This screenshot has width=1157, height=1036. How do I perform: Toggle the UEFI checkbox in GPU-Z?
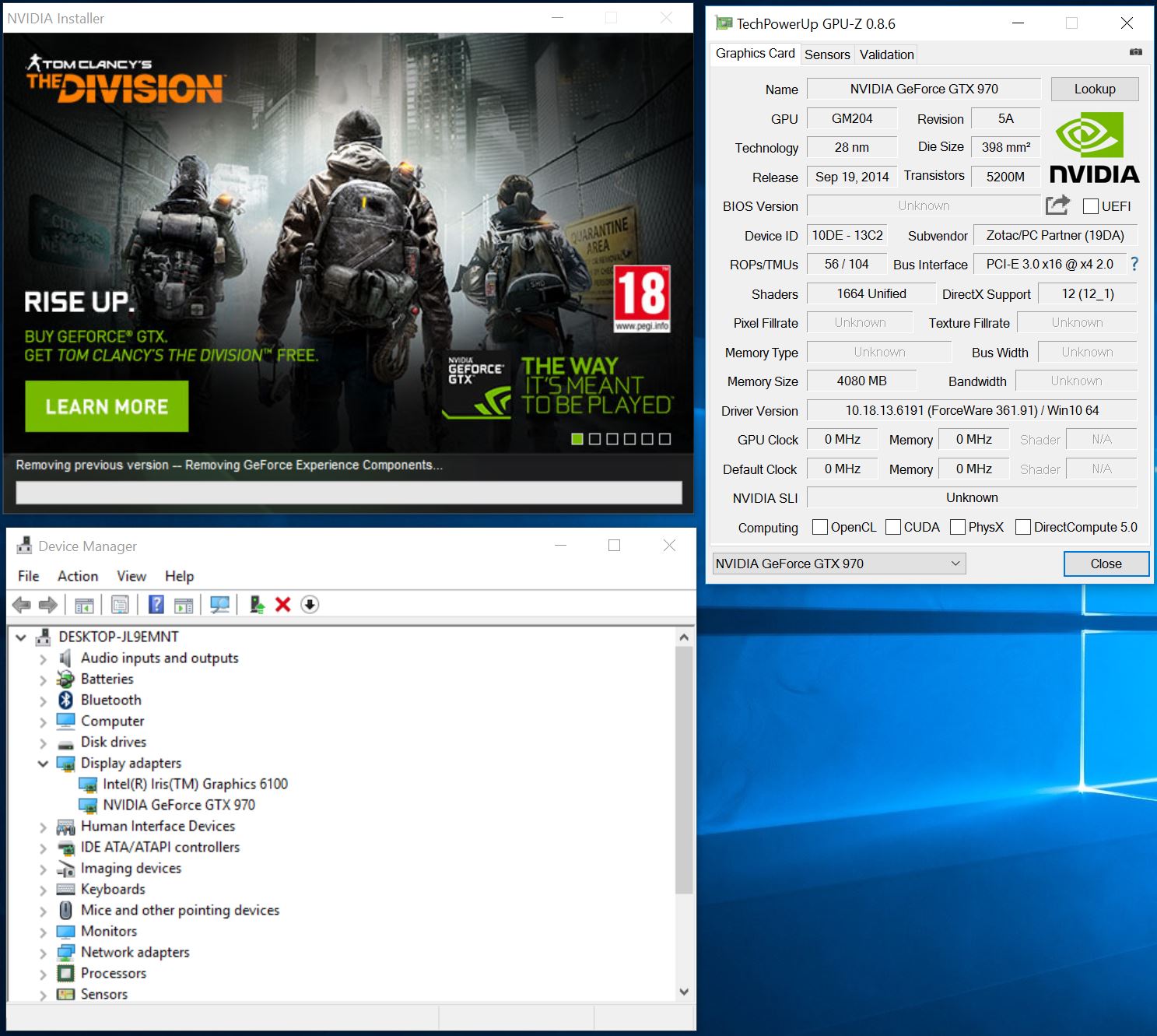click(x=1091, y=206)
